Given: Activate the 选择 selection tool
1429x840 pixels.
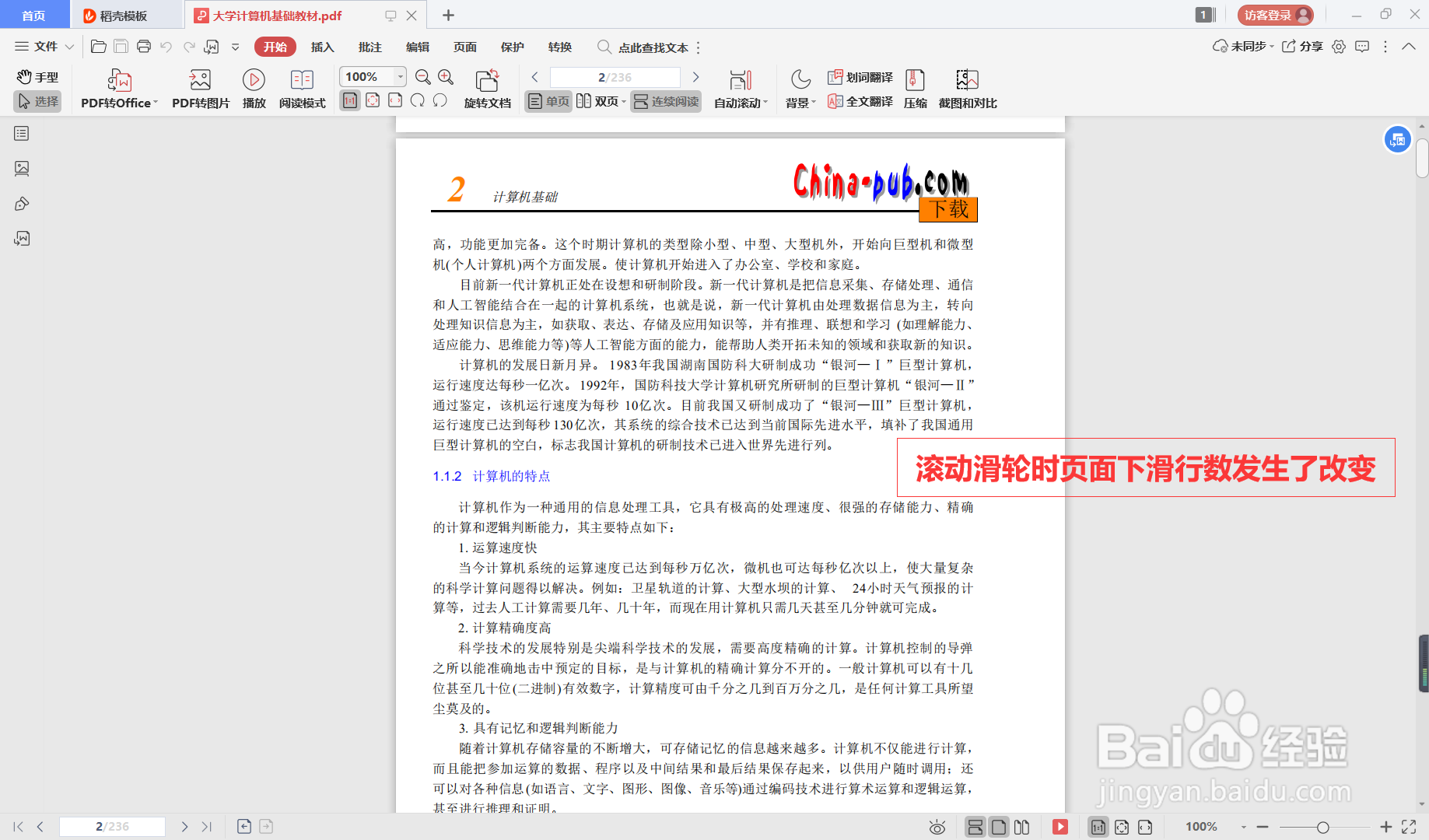Looking at the screenshot, I should coord(37,101).
